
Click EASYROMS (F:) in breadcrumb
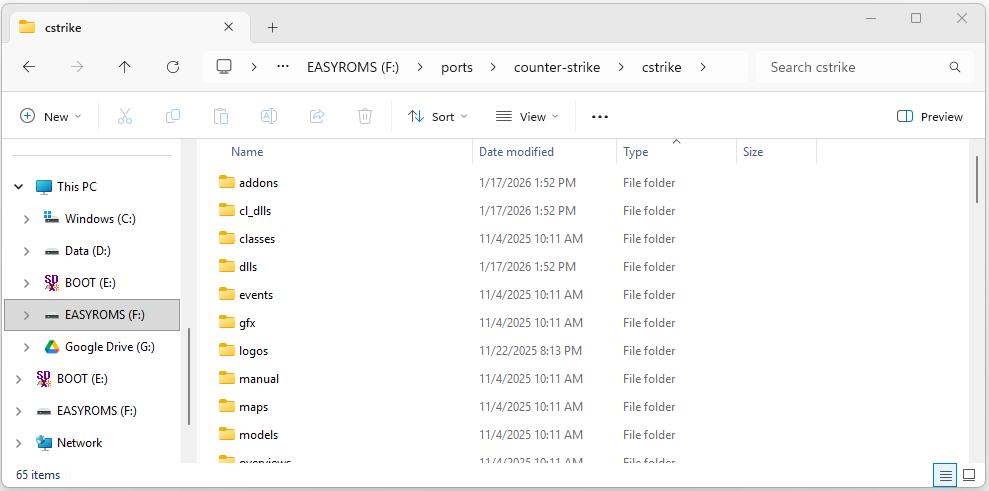353,67
